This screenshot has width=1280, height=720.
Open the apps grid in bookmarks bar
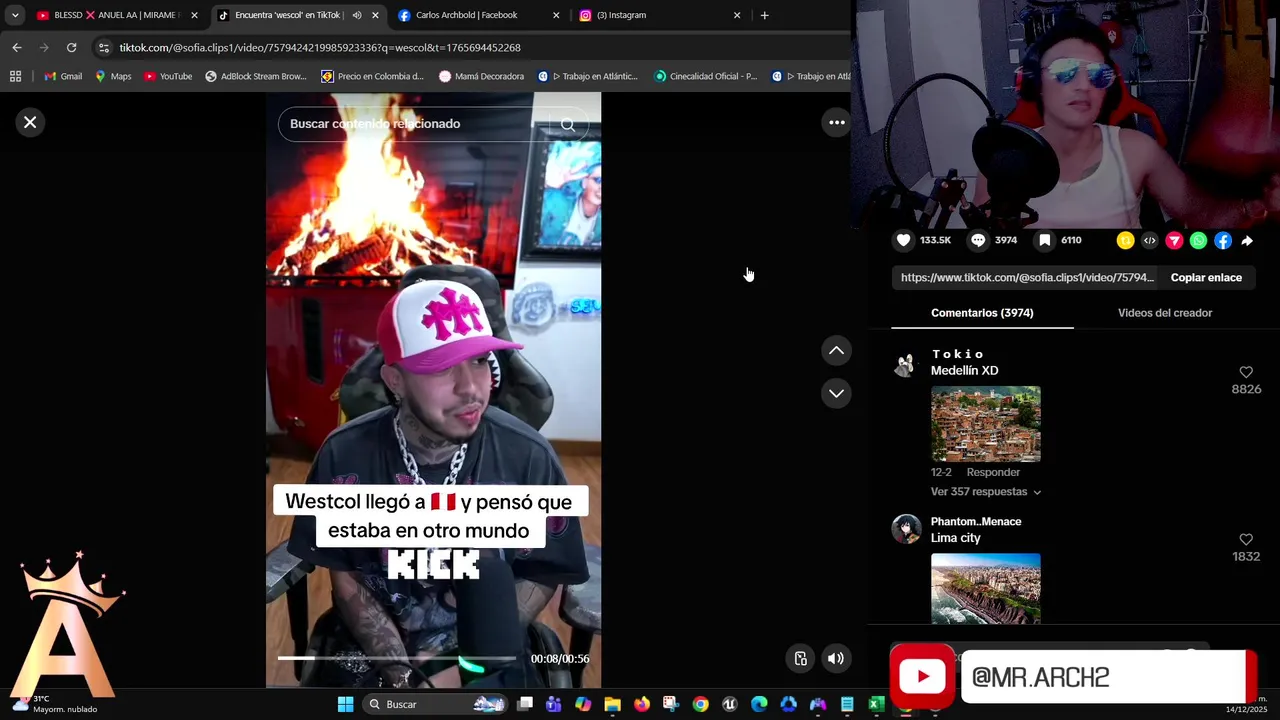coord(15,76)
